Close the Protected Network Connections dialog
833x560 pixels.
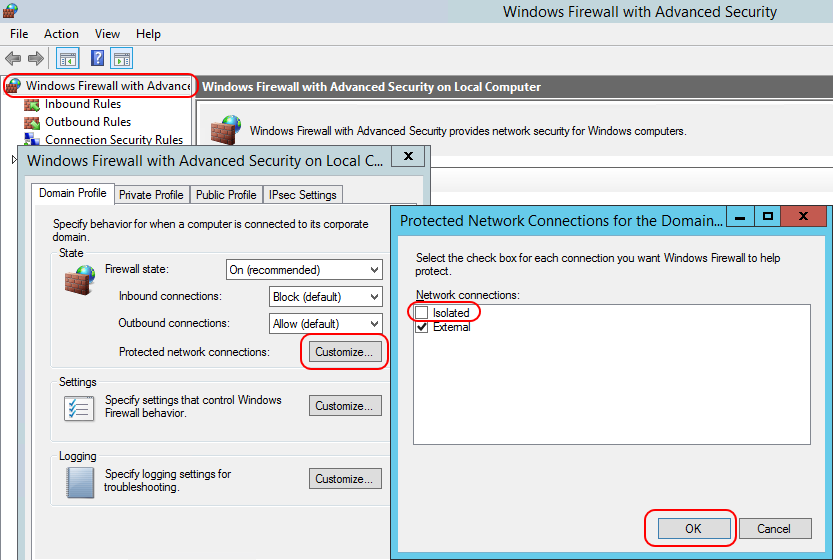[x=804, y=216]
